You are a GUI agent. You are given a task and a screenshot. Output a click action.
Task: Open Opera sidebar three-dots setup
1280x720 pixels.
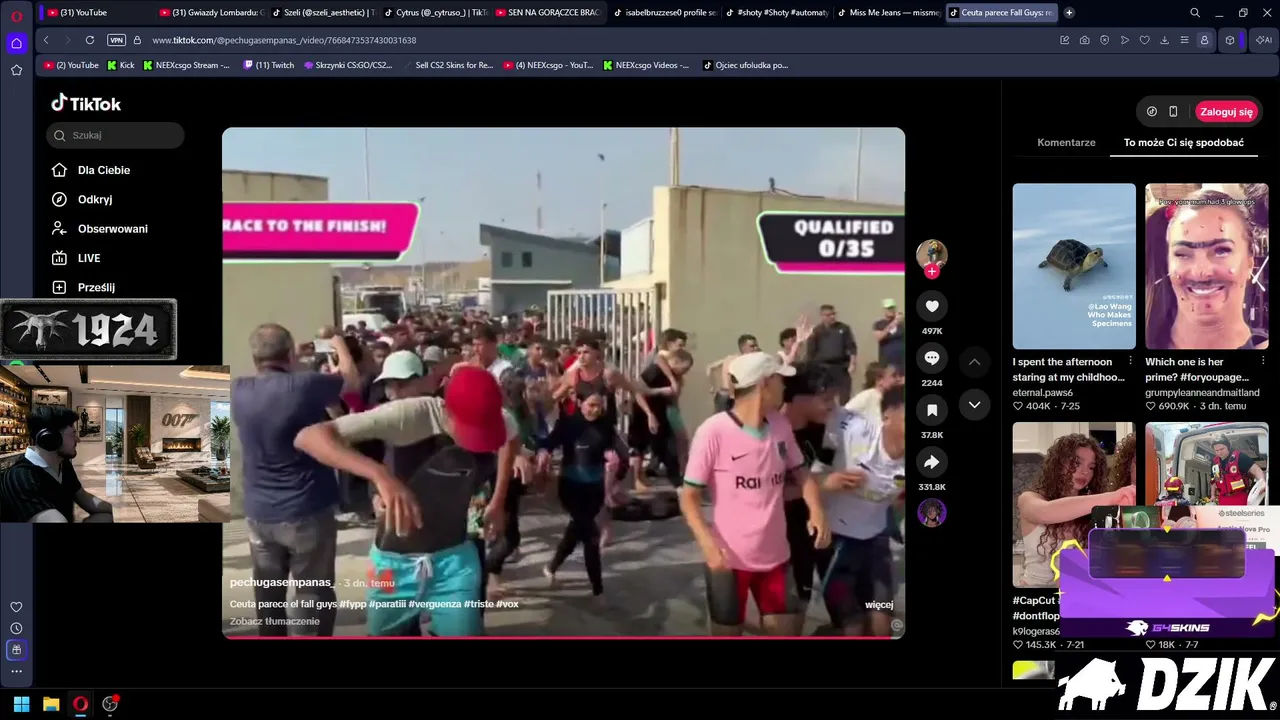tap(16, 671)
